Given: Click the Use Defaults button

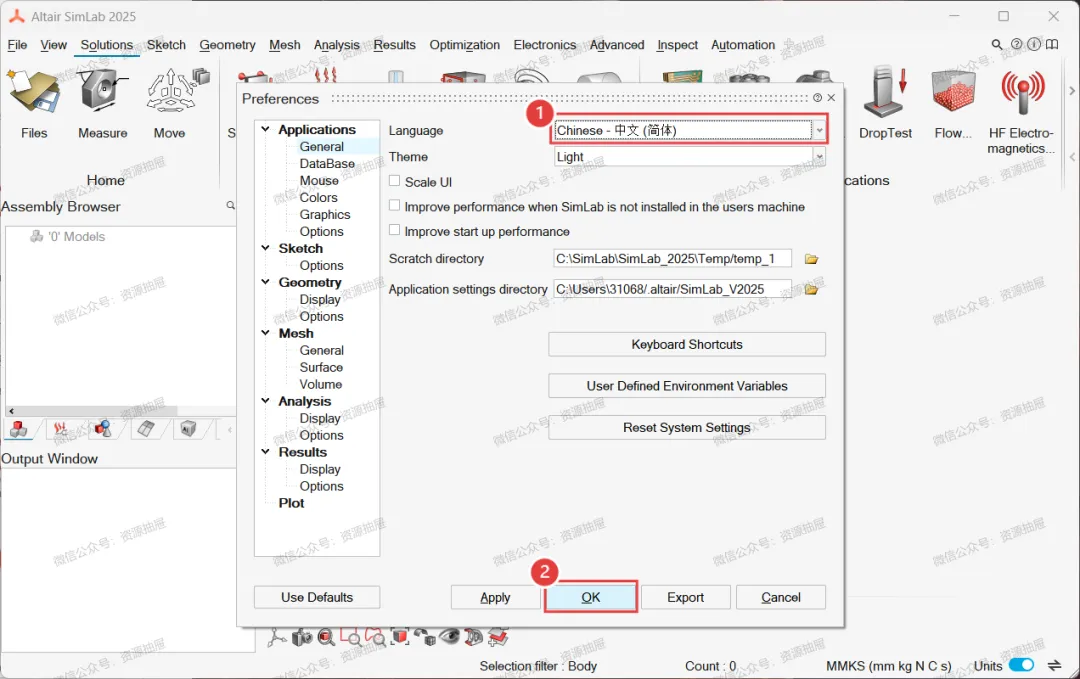Looking at the screenshot, I should [317, 597].
